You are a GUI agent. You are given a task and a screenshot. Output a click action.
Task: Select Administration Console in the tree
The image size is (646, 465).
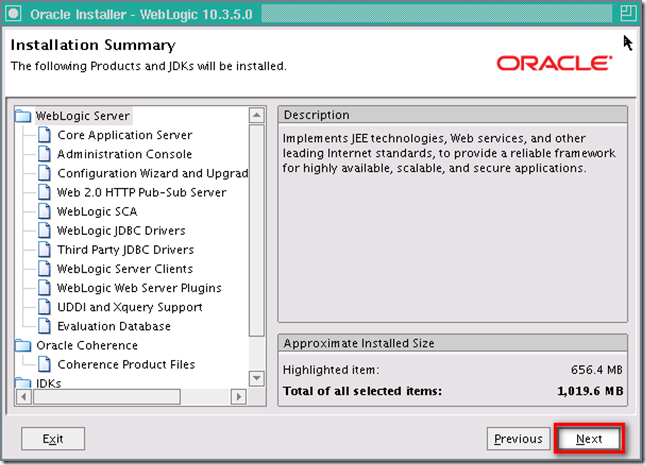tap(124, 154)
